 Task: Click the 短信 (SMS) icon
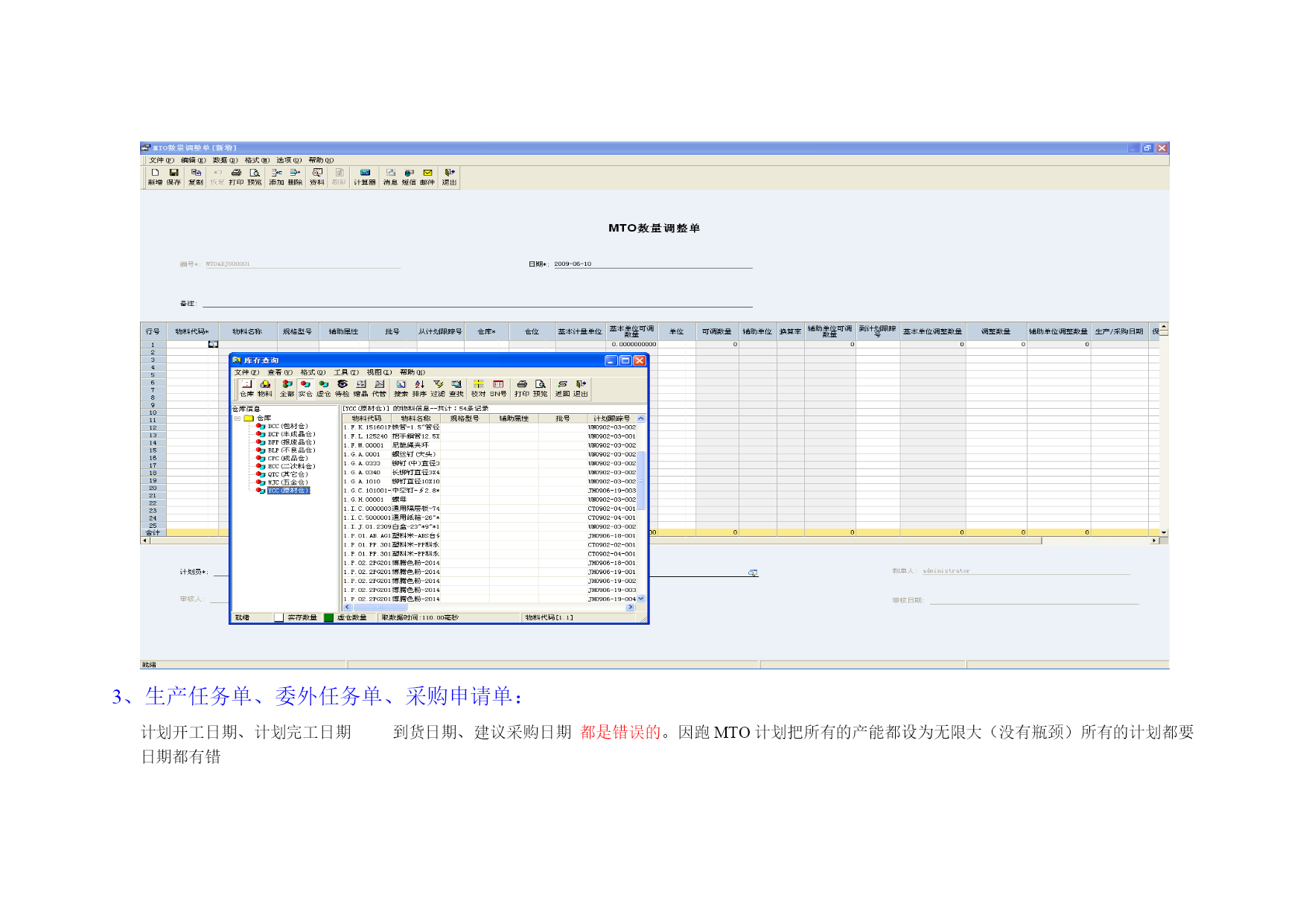(409, 176)
